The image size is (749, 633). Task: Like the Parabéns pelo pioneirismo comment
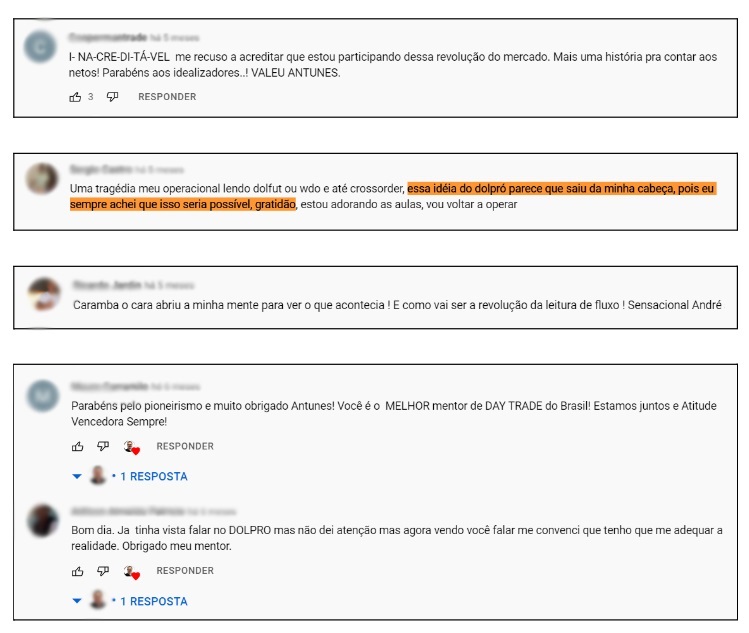(77, 446)
